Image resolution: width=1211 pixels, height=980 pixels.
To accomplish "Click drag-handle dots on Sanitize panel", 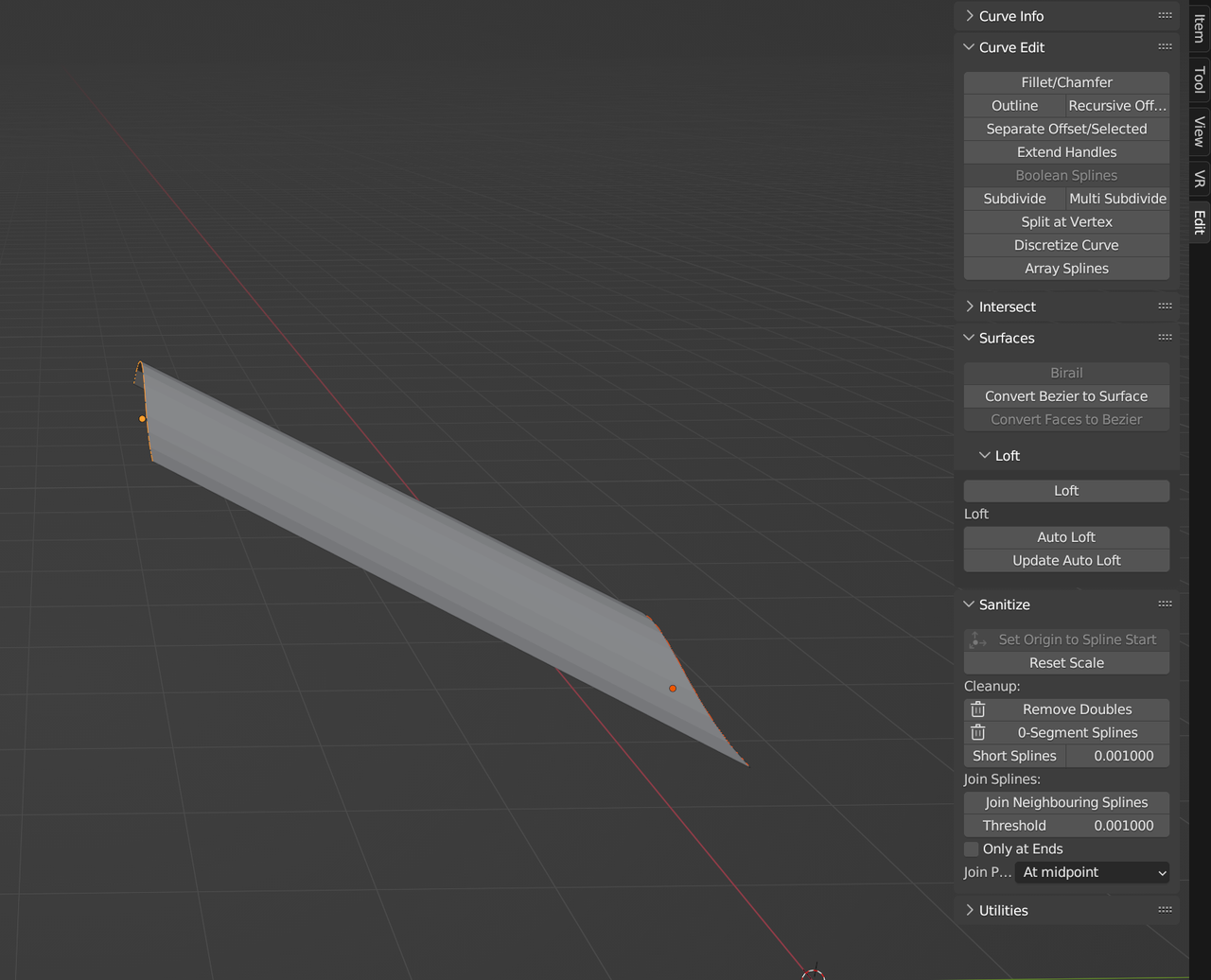I will click(x=1165, y=604).
